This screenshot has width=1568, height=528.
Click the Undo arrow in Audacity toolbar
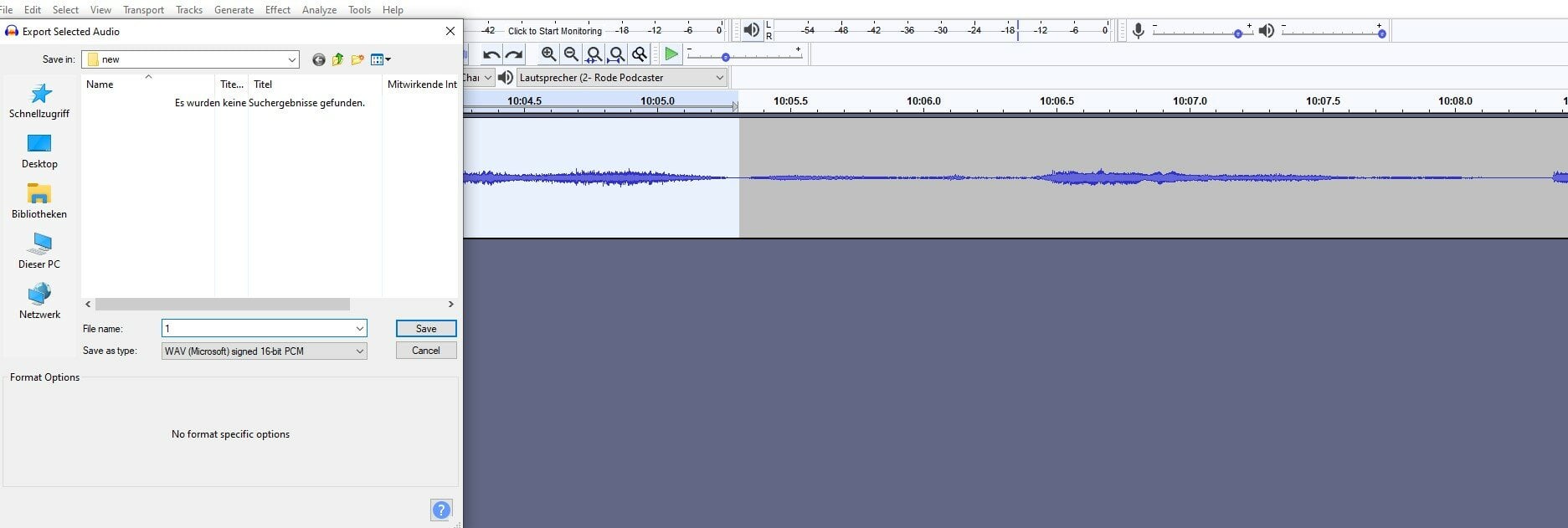(491, 55)
